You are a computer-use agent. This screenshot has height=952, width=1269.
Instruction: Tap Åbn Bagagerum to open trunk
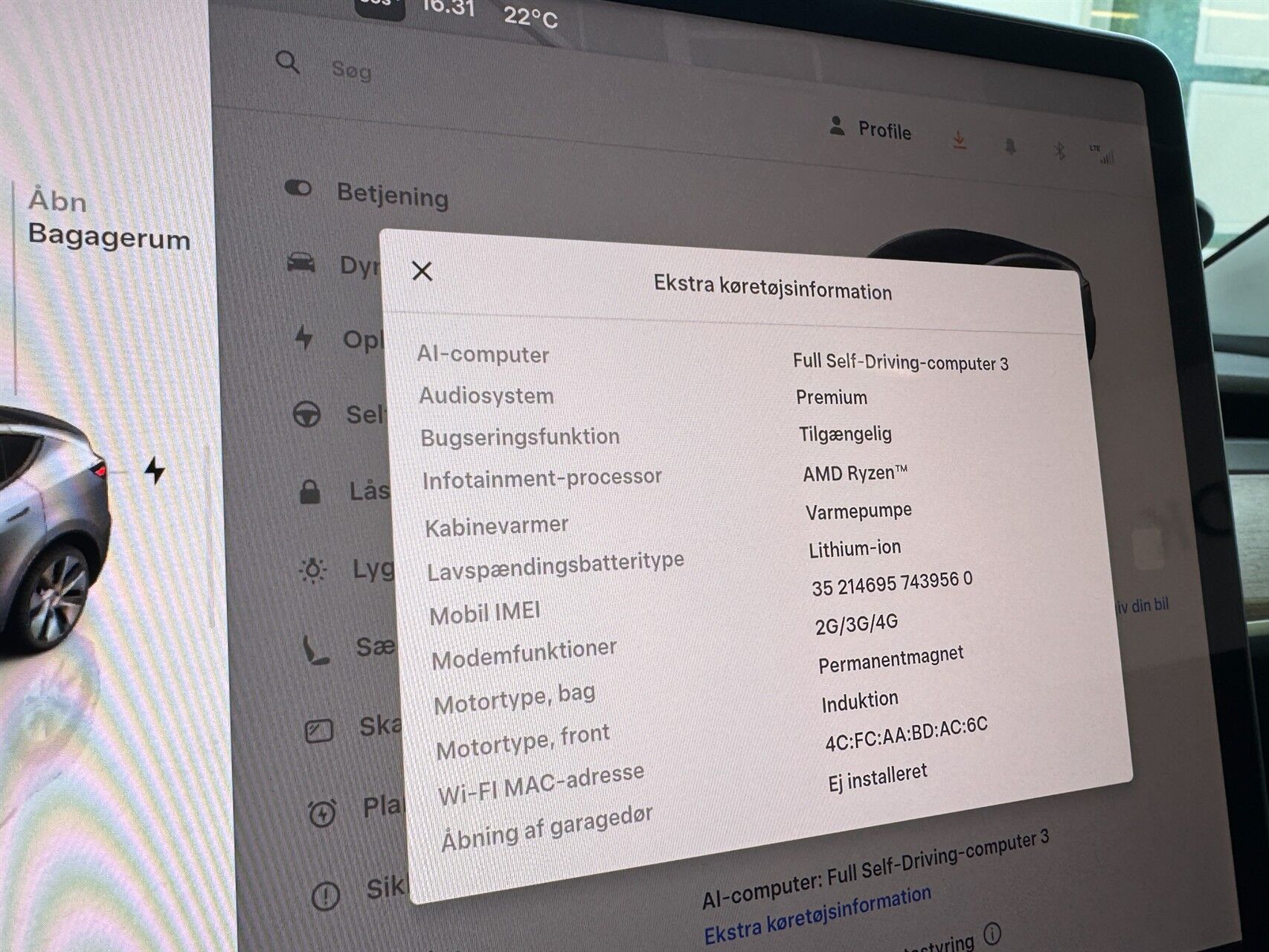(109, 220)
